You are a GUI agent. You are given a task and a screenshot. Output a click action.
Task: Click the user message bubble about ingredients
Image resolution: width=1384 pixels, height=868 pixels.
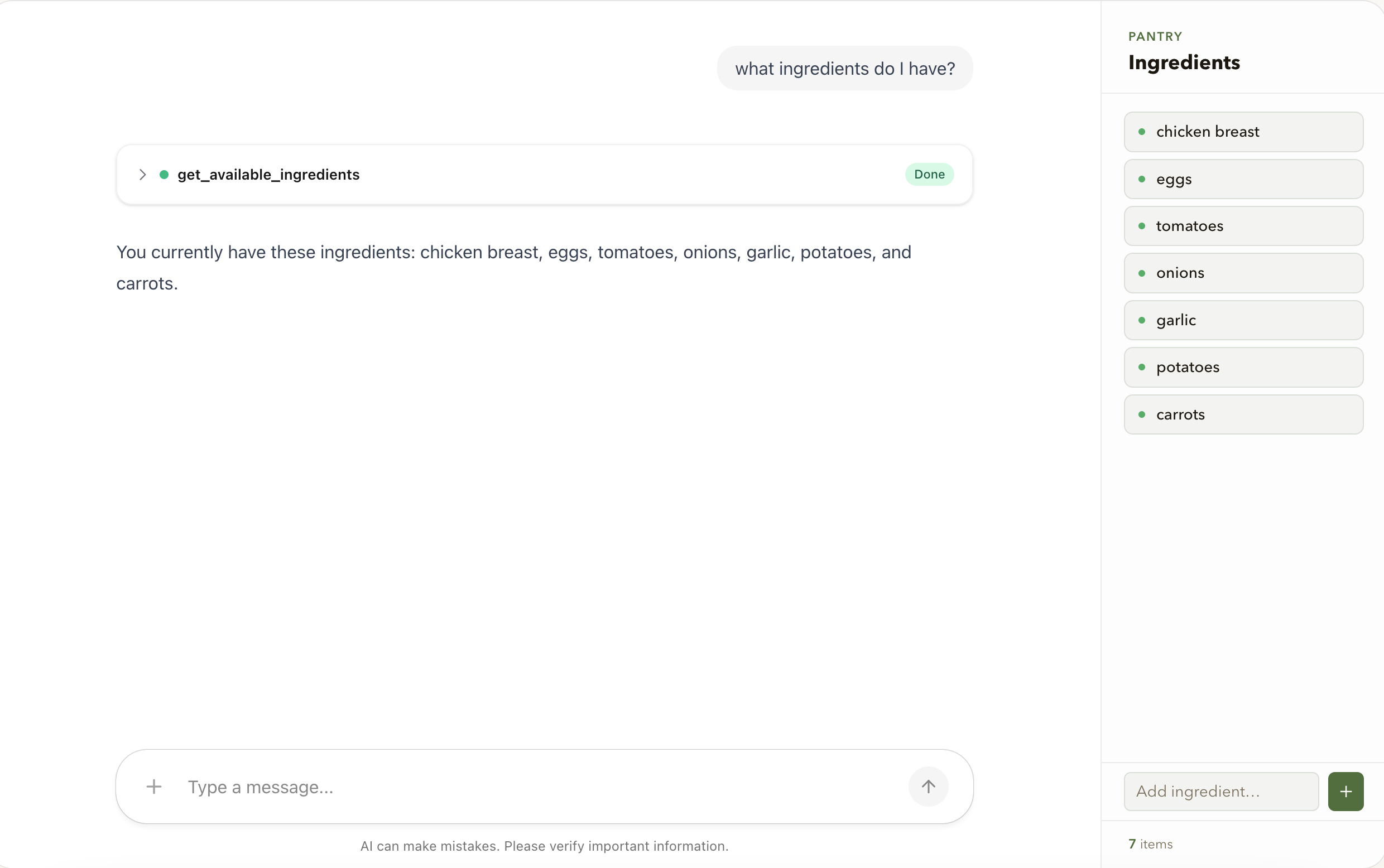click(x=845, y=68)
